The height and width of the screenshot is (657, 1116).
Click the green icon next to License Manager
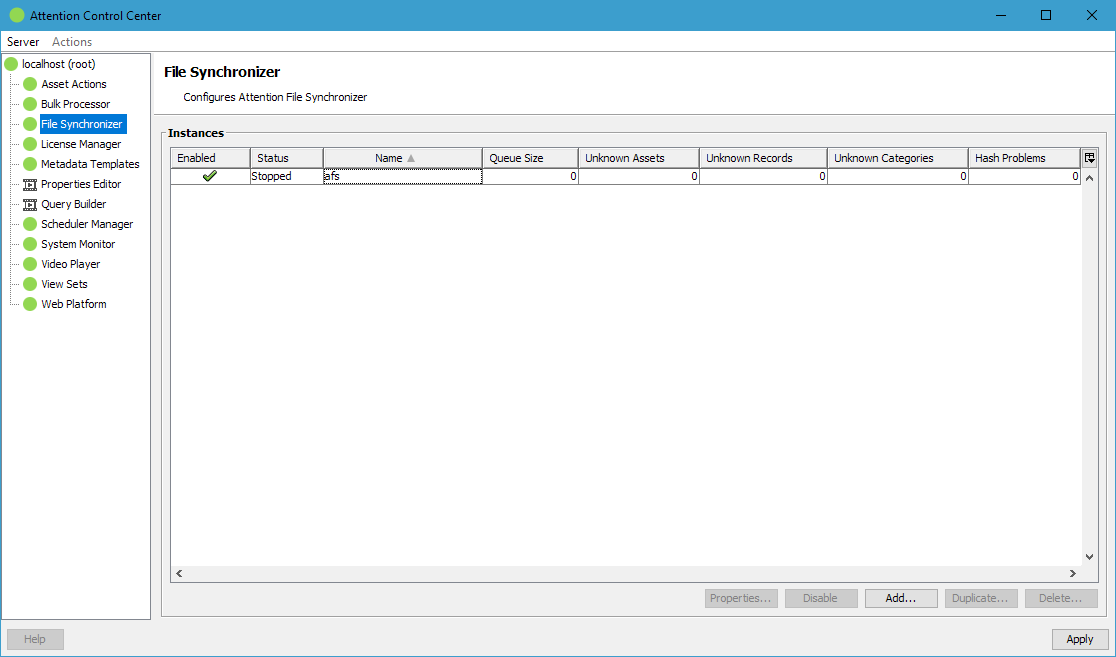pyautogui.click(x=29, y=144)
